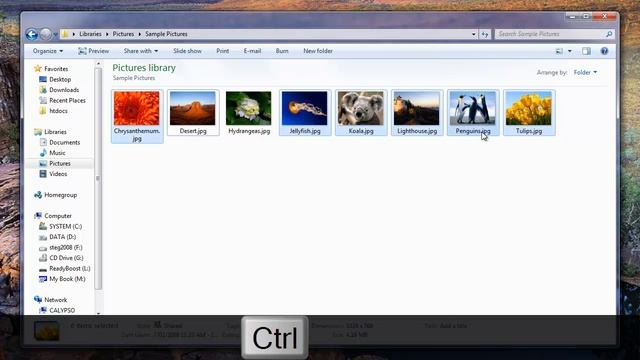
Task: Select Libraries in the address breadcrumb
Action: tap(90, 34)
